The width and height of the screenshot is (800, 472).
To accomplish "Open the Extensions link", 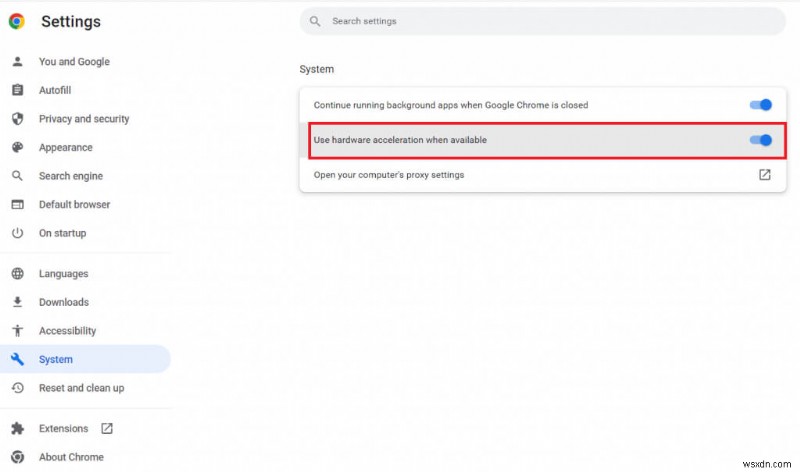I will [x=63, y=429].
